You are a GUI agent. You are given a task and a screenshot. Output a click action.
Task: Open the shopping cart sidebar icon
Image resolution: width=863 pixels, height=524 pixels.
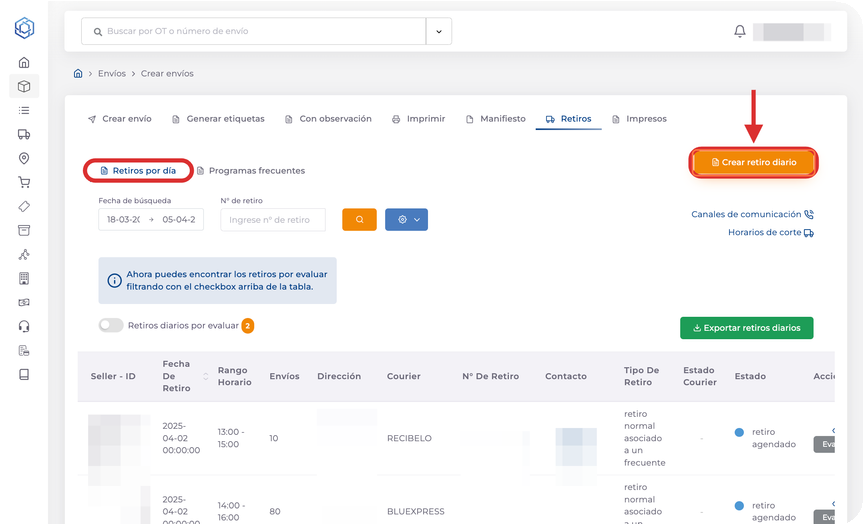click(24, 182)
